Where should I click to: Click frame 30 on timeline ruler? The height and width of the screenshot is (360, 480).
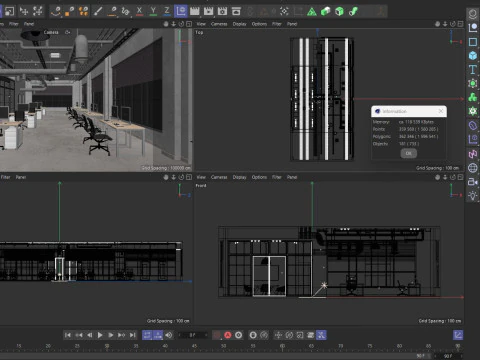(x=107, y=347)
